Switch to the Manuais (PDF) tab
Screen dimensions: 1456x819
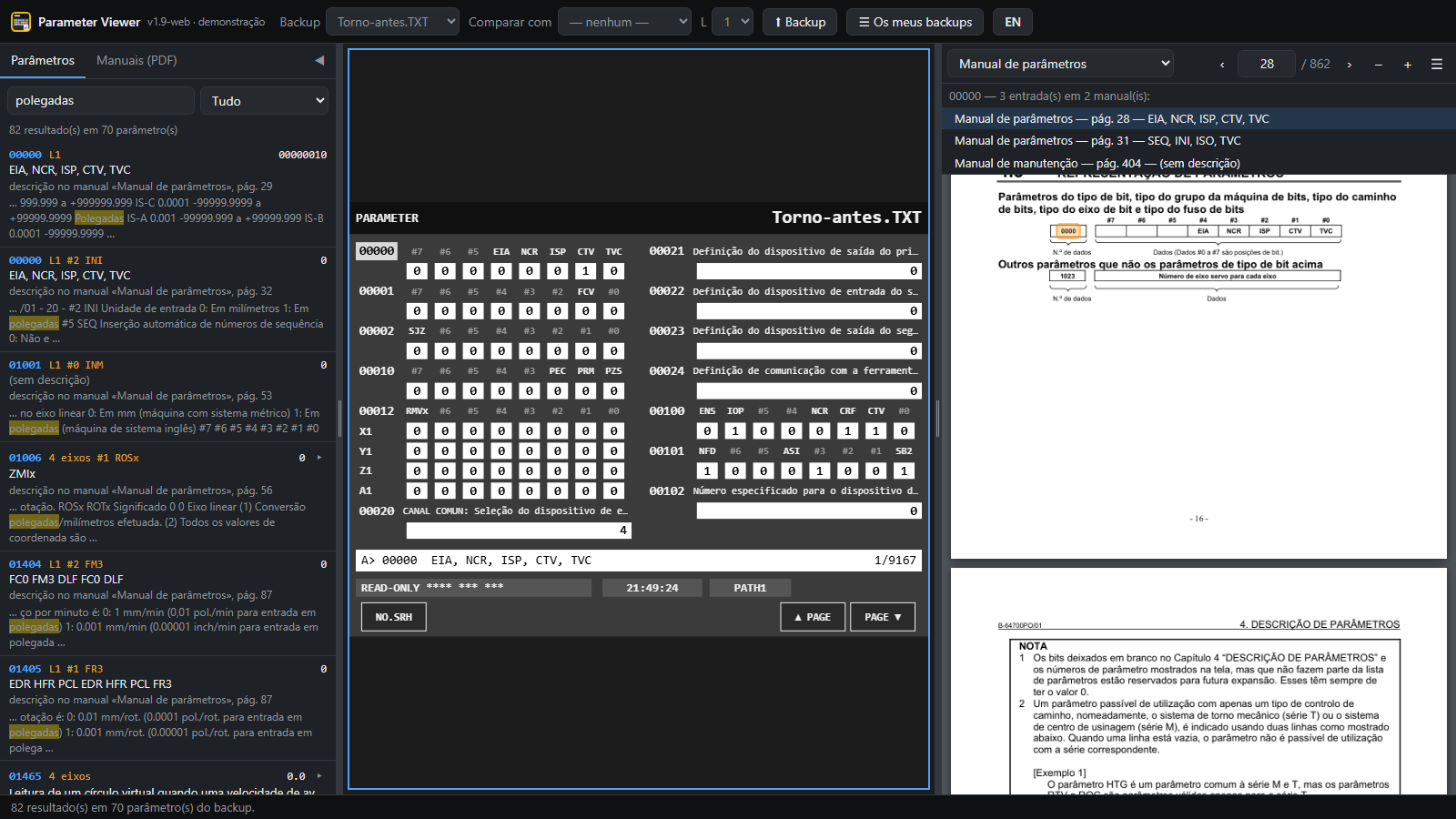pyautogui.click(x=136, y=60)
